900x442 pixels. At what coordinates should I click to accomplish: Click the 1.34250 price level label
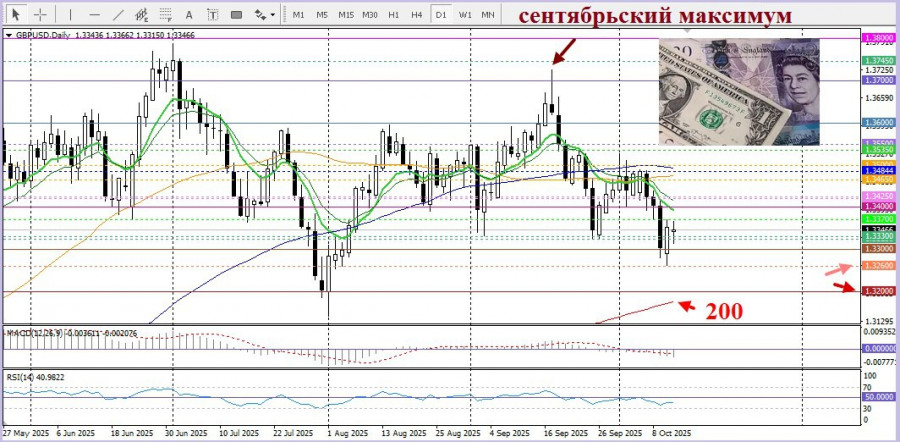tap(878, 196)
